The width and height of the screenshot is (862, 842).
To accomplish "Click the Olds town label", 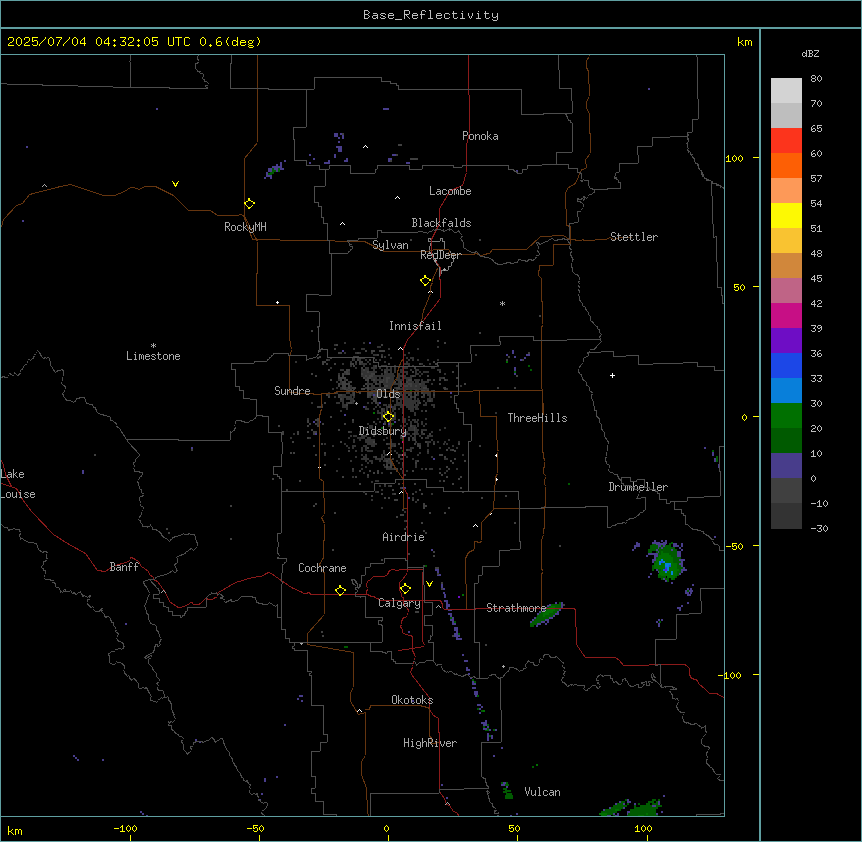I will click(388, 394).
